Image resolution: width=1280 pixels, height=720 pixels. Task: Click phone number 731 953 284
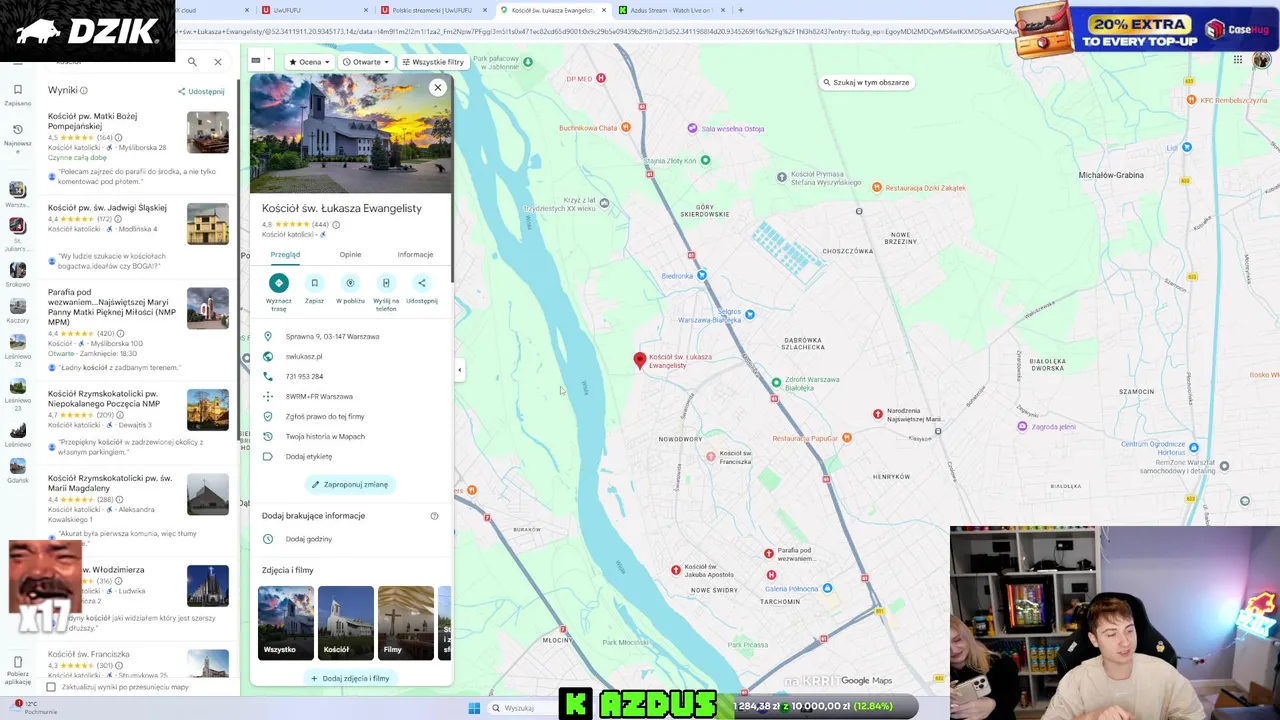[x=304, y=376]
